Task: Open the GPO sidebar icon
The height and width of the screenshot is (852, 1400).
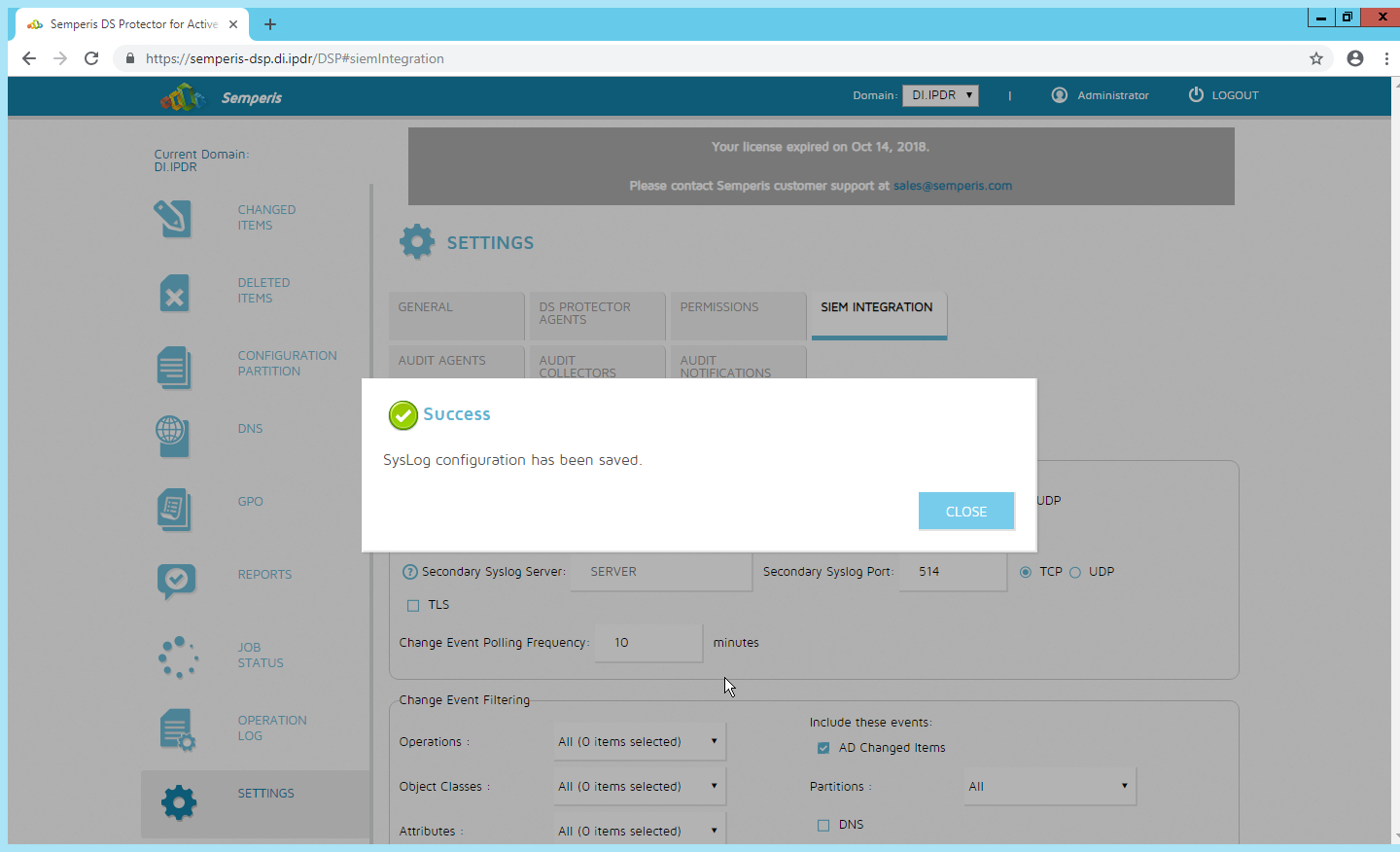Action: click(174, 510)
